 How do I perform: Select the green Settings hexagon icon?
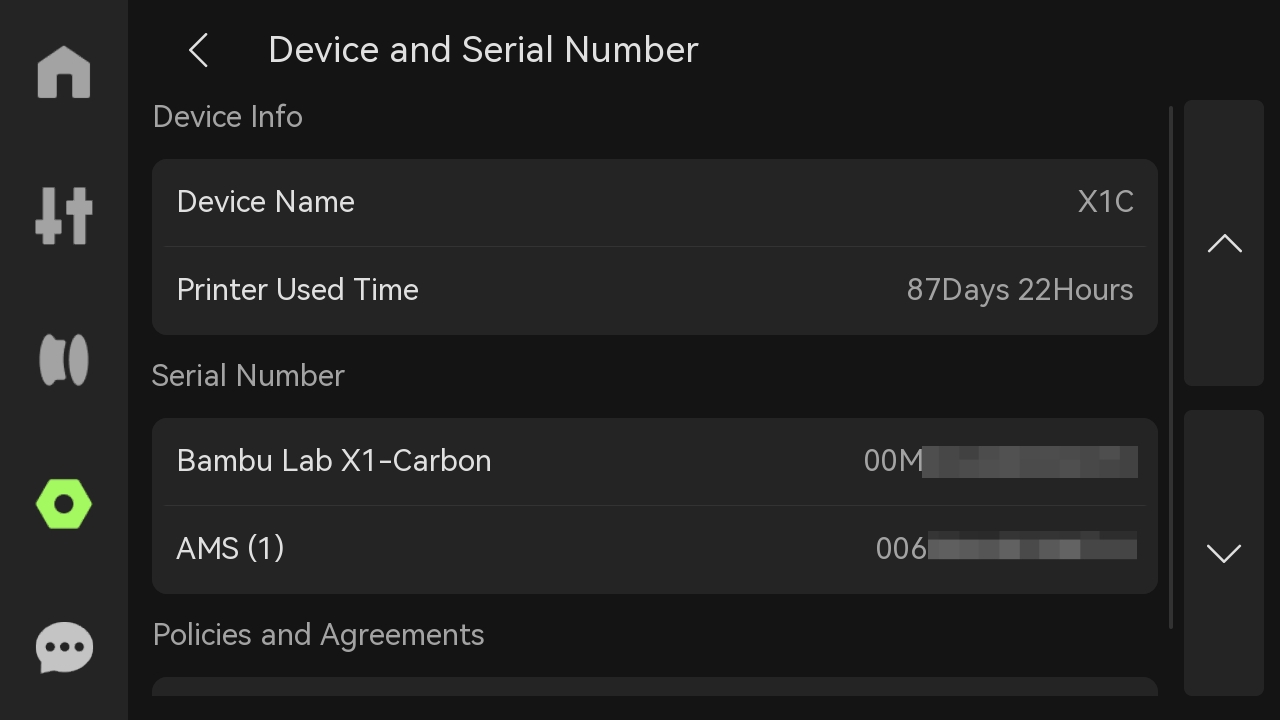click(64, 504)
